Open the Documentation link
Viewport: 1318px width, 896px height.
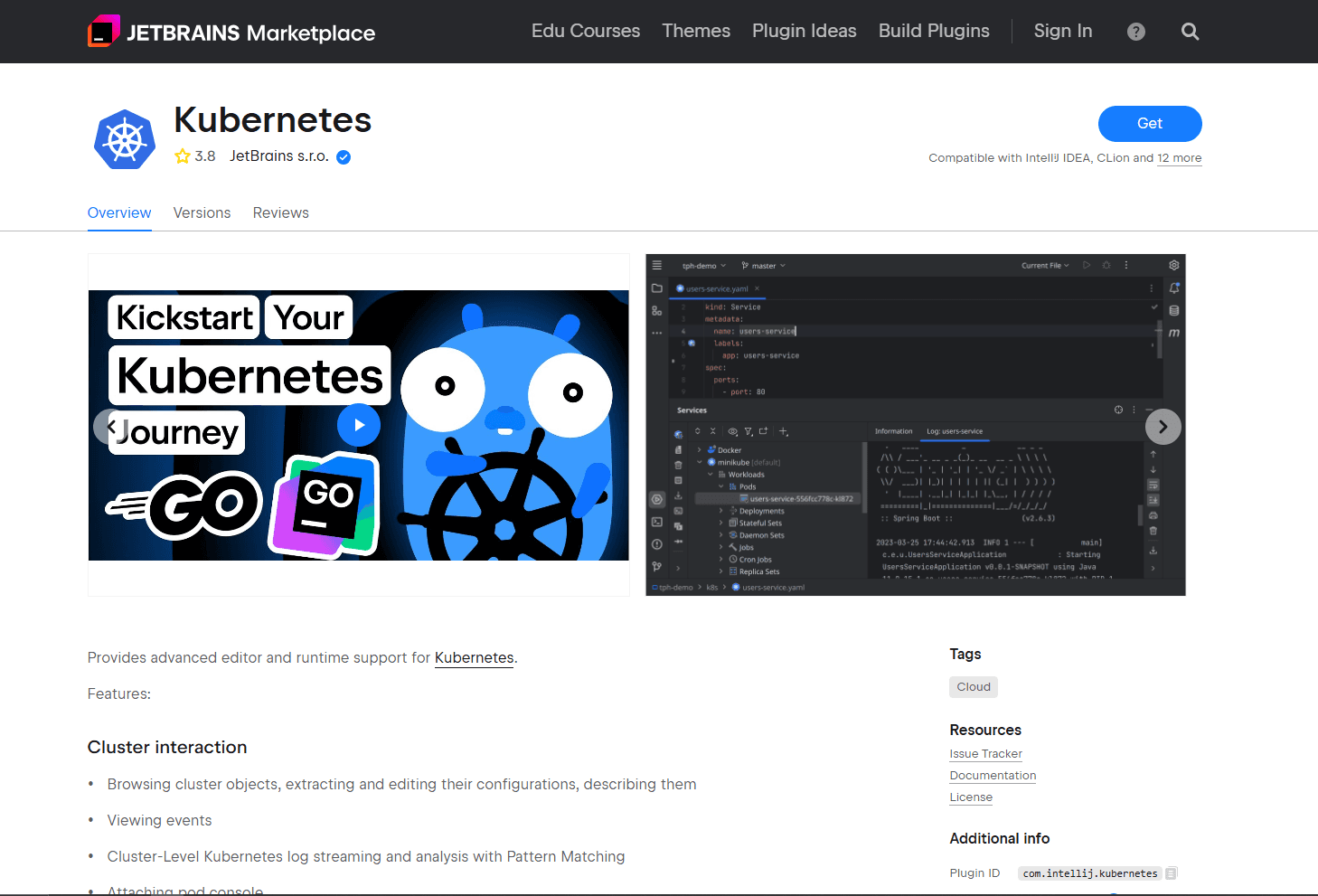pos(993,776)
